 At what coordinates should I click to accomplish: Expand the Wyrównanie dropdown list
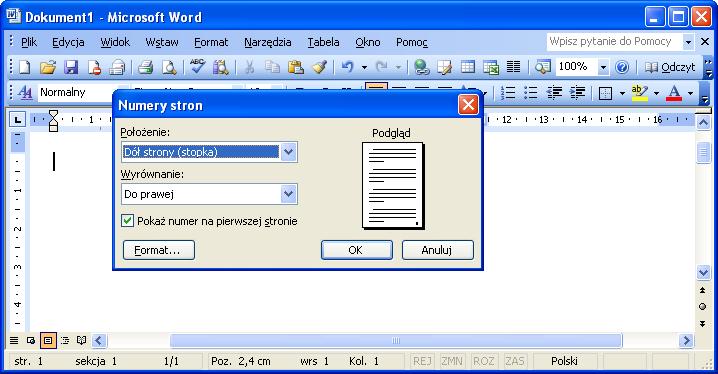(288, 194)
